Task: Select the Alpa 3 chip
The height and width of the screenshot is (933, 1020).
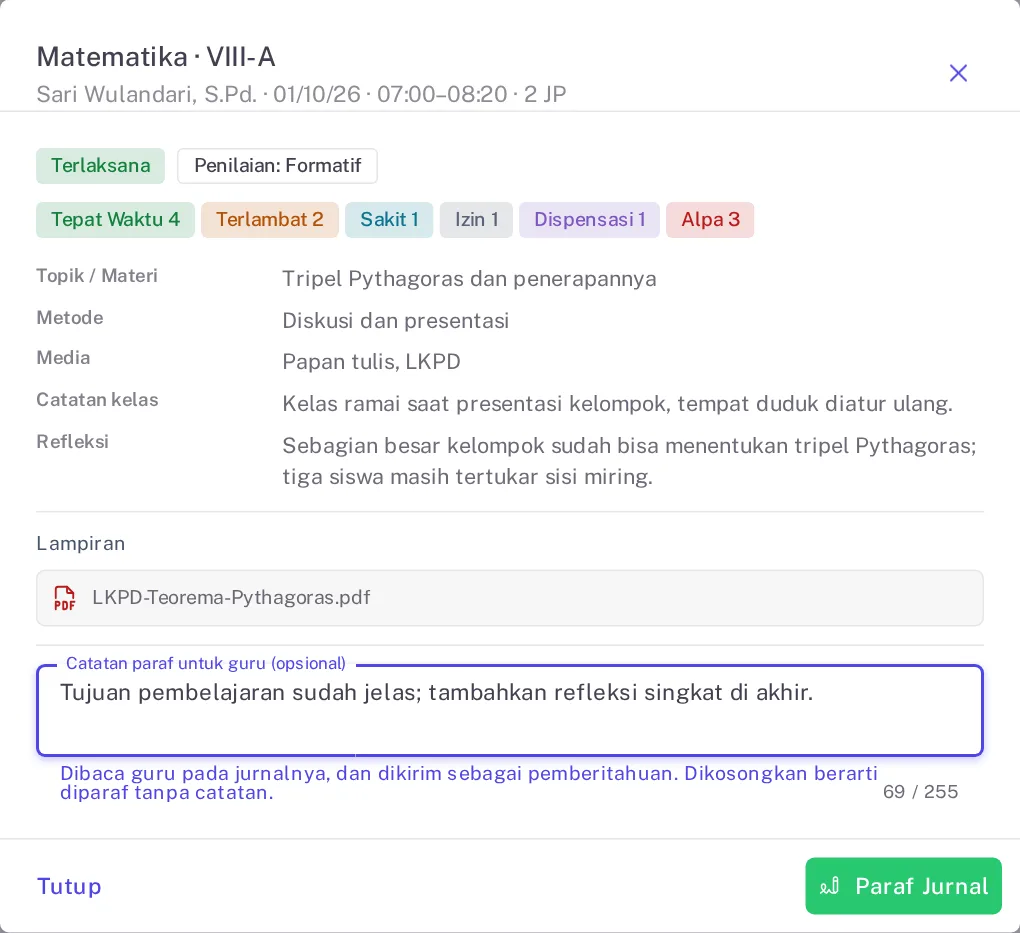Action: coord(710,219)
